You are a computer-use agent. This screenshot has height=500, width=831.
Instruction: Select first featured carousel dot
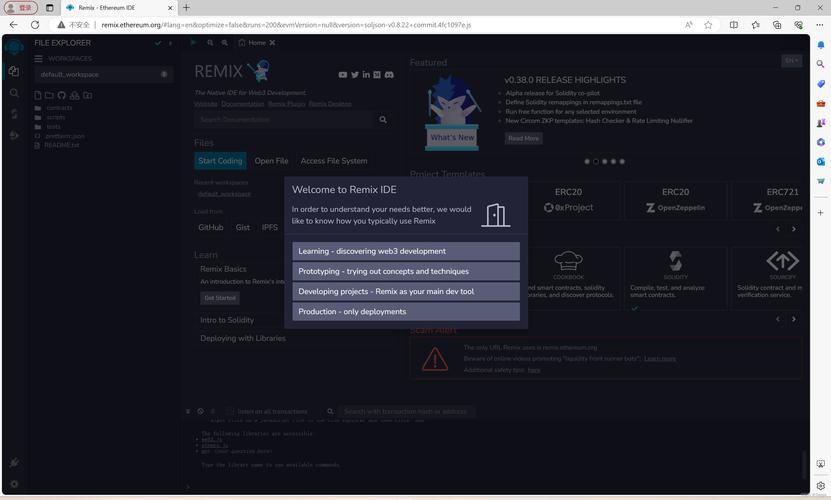(x=587, y=161)
